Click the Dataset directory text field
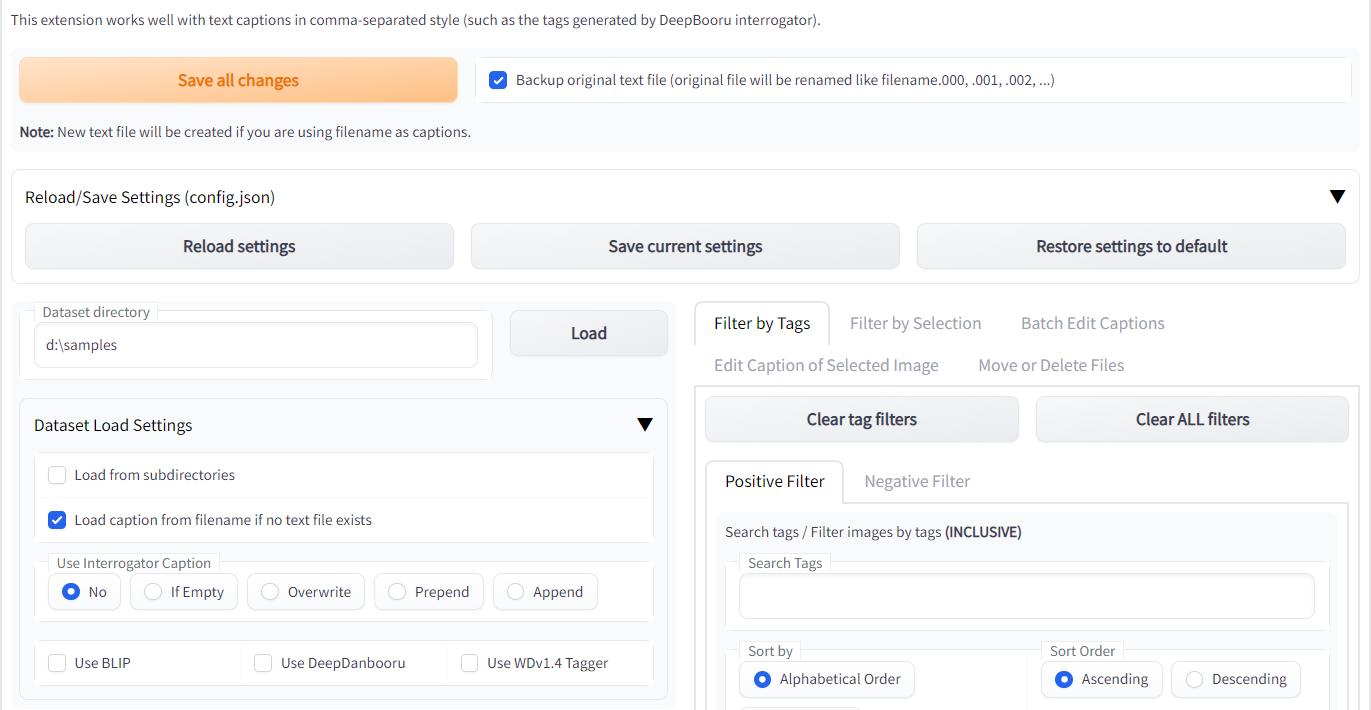This screenshot has height=710, width=1371. [255, 345]
